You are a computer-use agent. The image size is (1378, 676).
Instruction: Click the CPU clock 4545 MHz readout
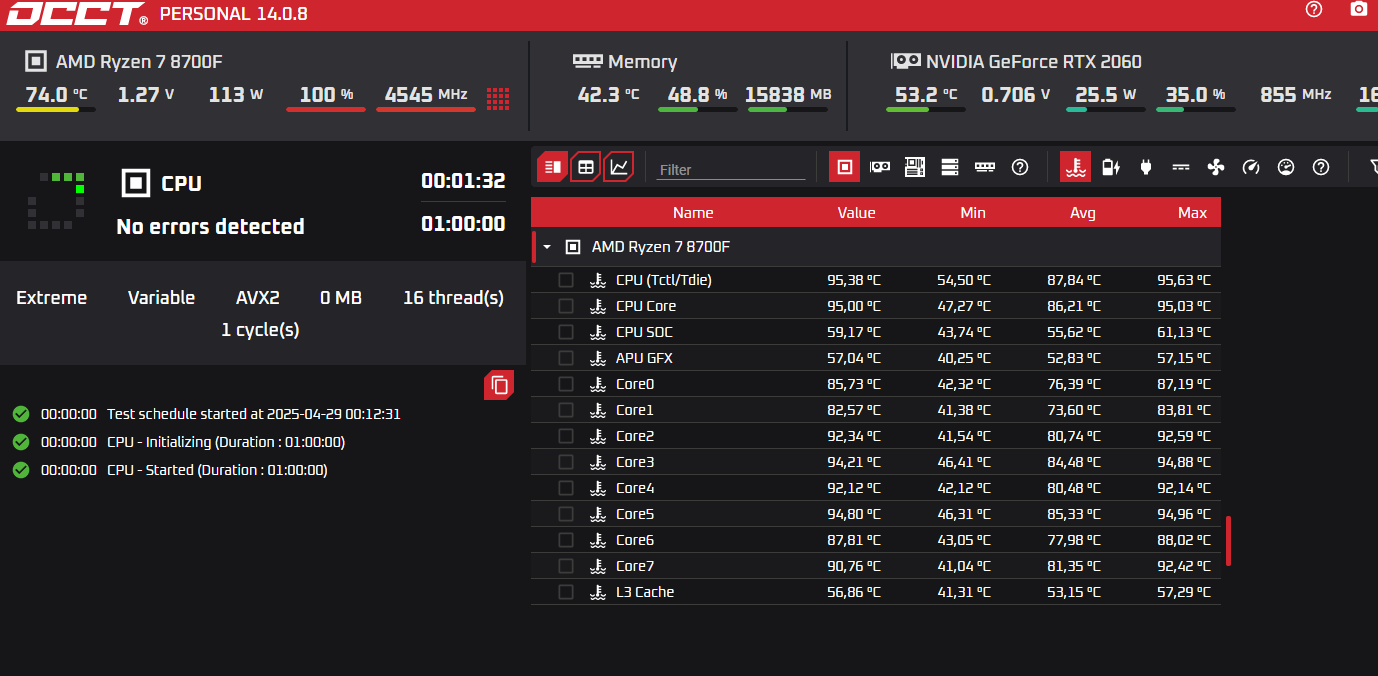[426, 95]
